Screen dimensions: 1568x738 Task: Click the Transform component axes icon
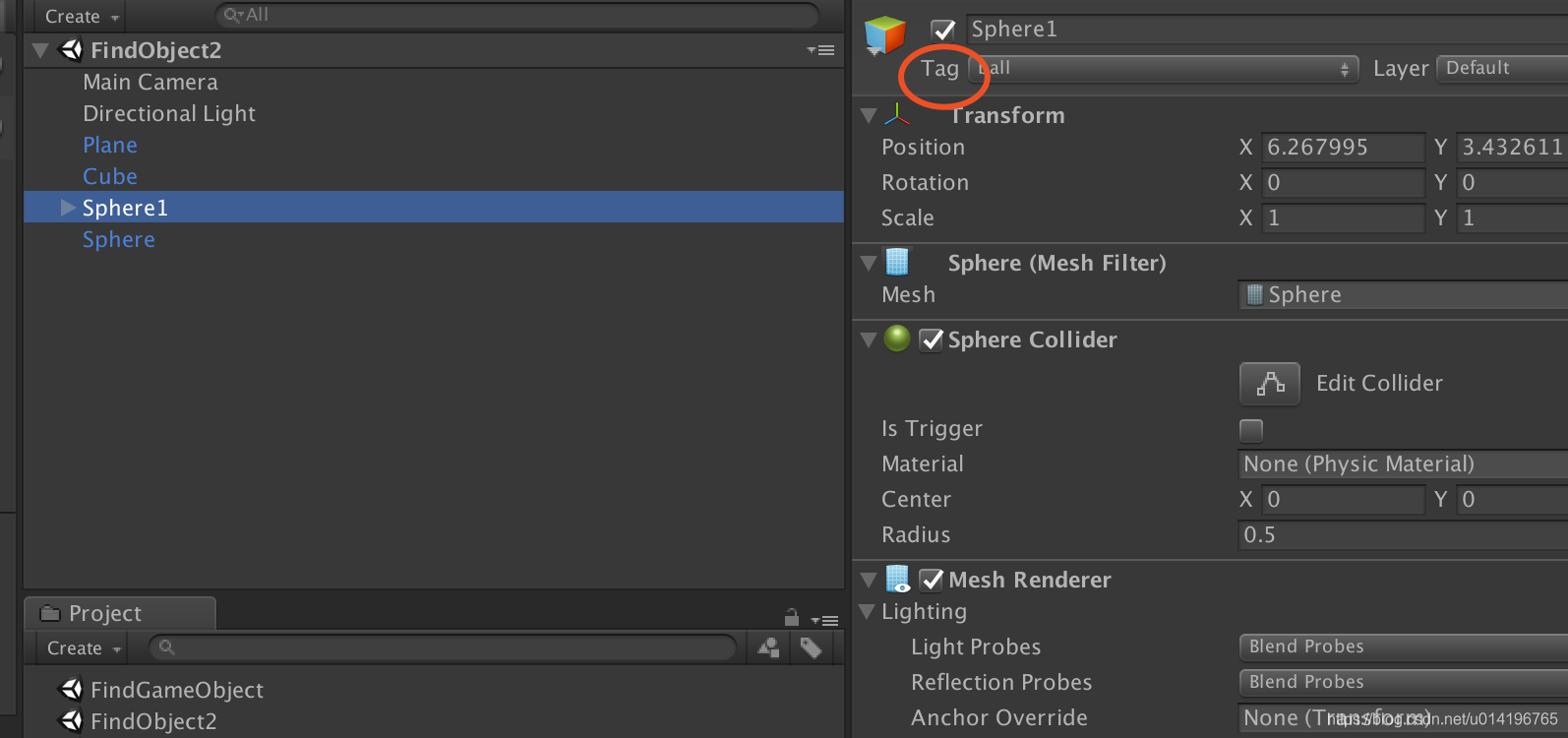coord(897,115)
